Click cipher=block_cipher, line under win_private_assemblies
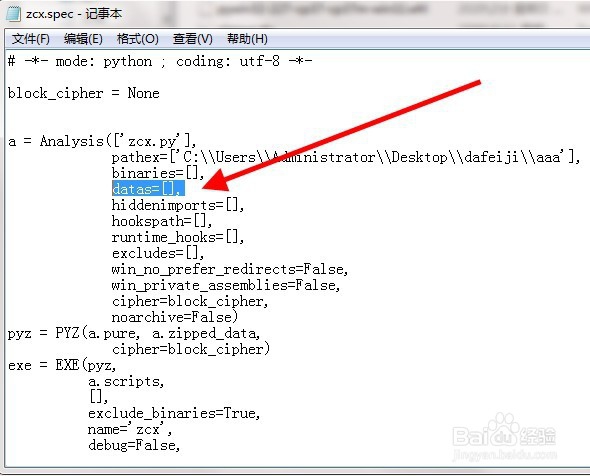 190,301
